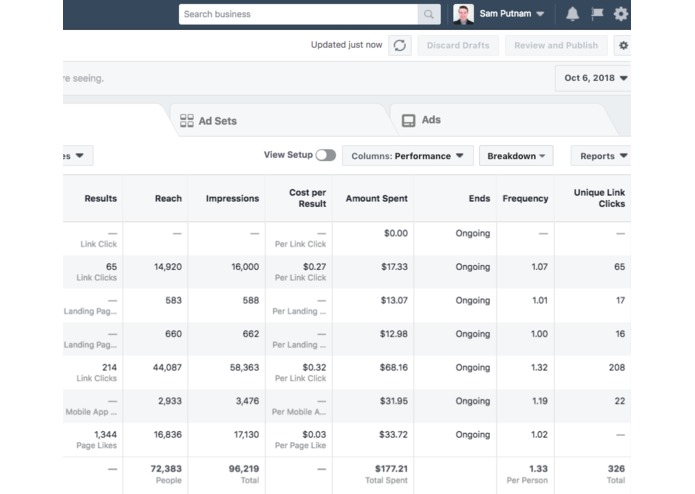
Task: Click the 214 Link Clicks result
Action: point(109,367)
